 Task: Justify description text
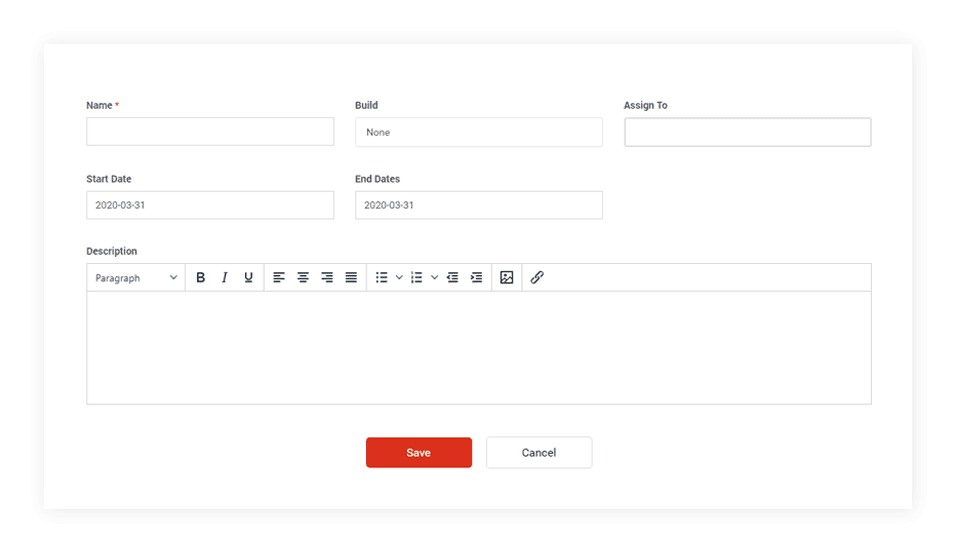tap(351, 278)
